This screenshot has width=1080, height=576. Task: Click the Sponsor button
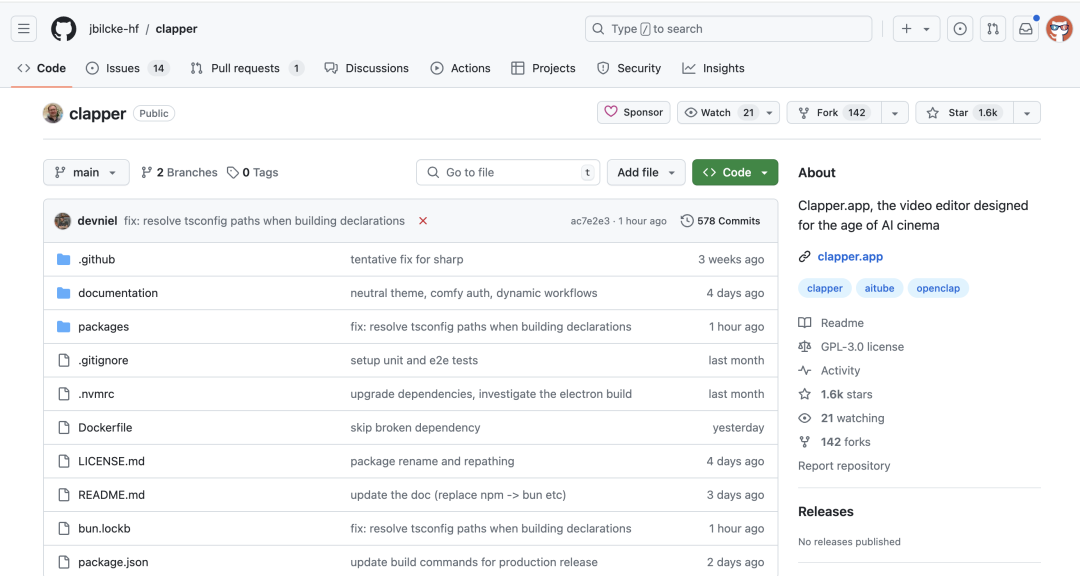point(634,112)
